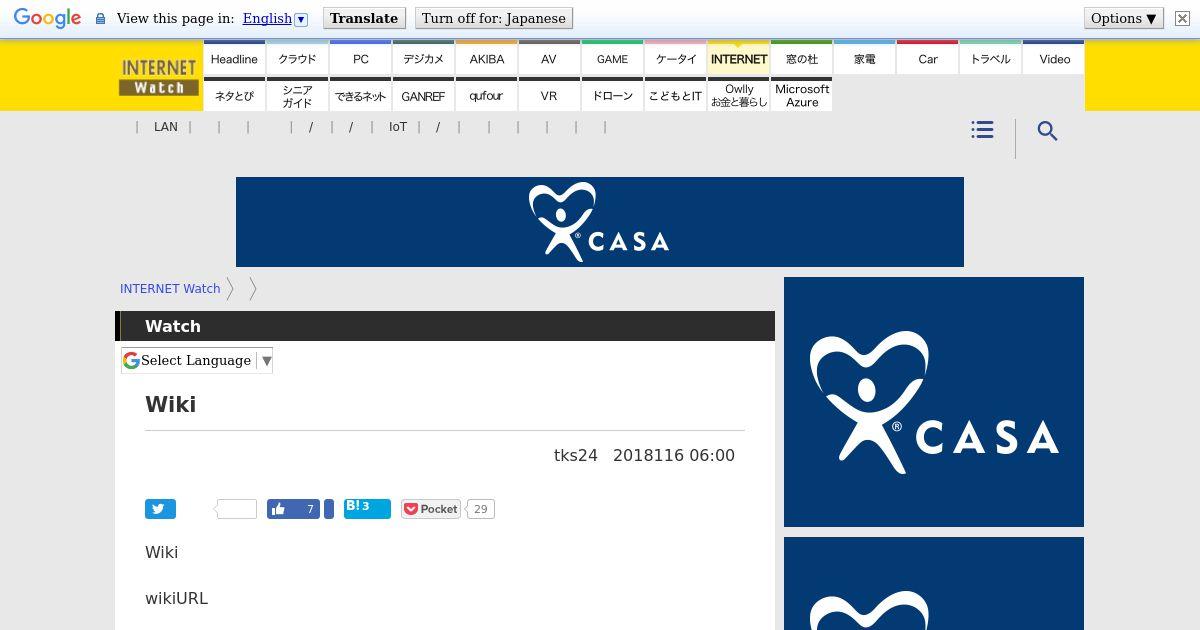1200x630 pixels.
Task: Share the article on Twitter
Action: click(x=160, y=509)
